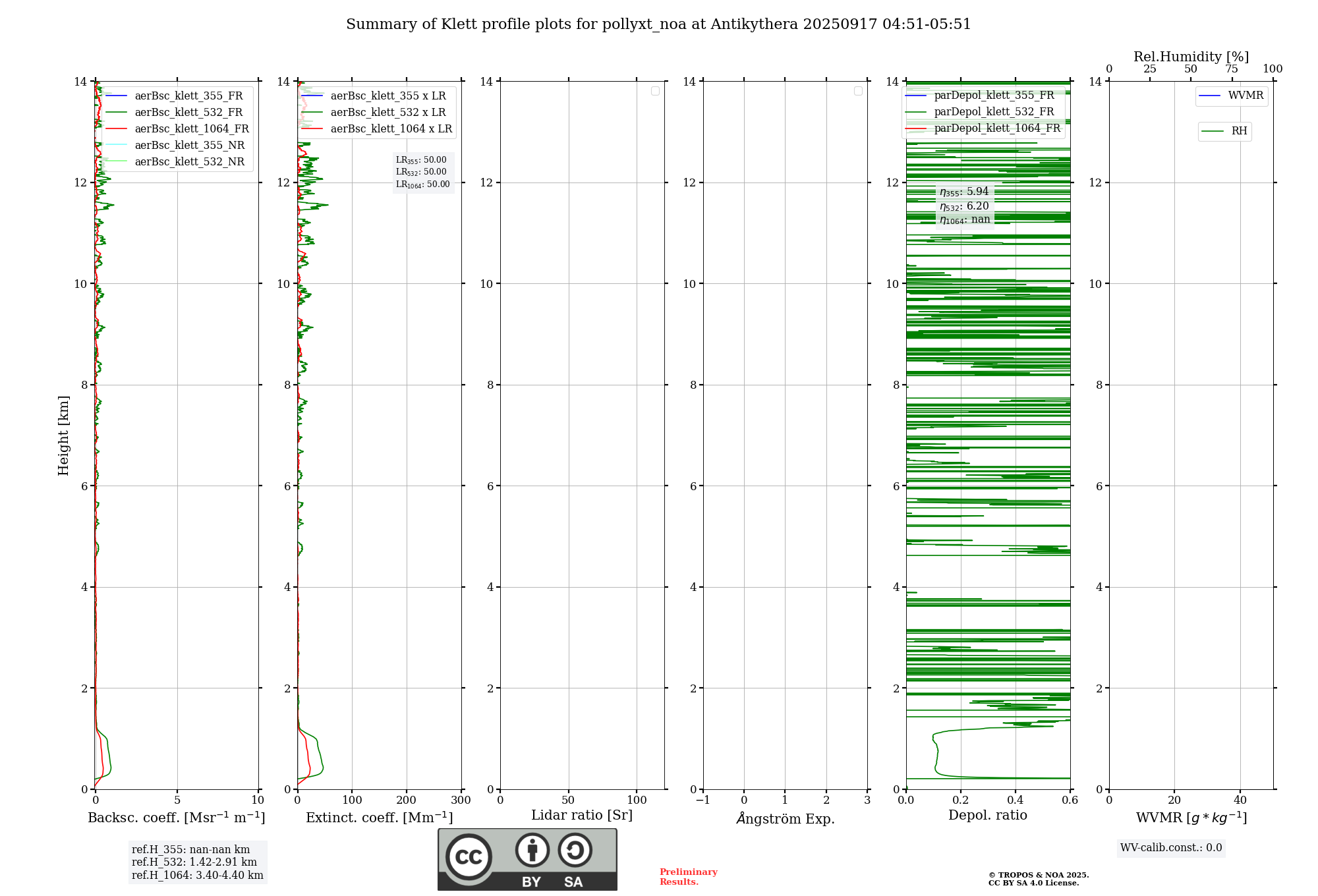1318x896 pixels.
Task: Click the LR355: 50.00 value
Action: [421, 160]
